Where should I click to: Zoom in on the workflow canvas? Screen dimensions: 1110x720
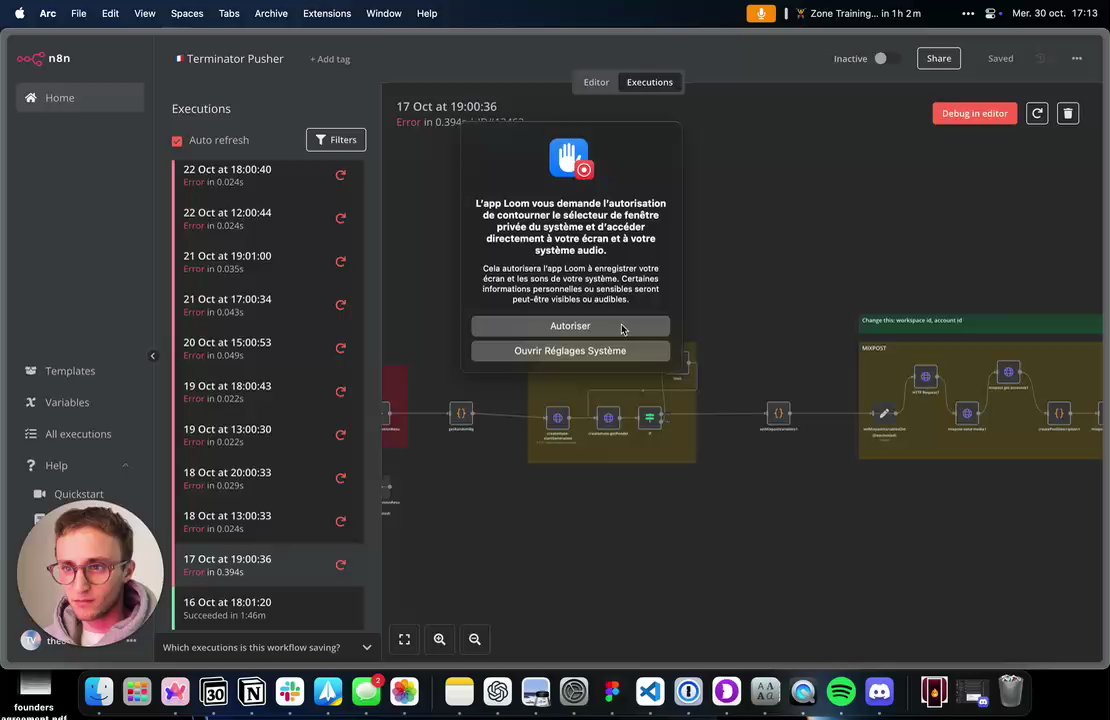pyautogui.click(x=440, y=639)
